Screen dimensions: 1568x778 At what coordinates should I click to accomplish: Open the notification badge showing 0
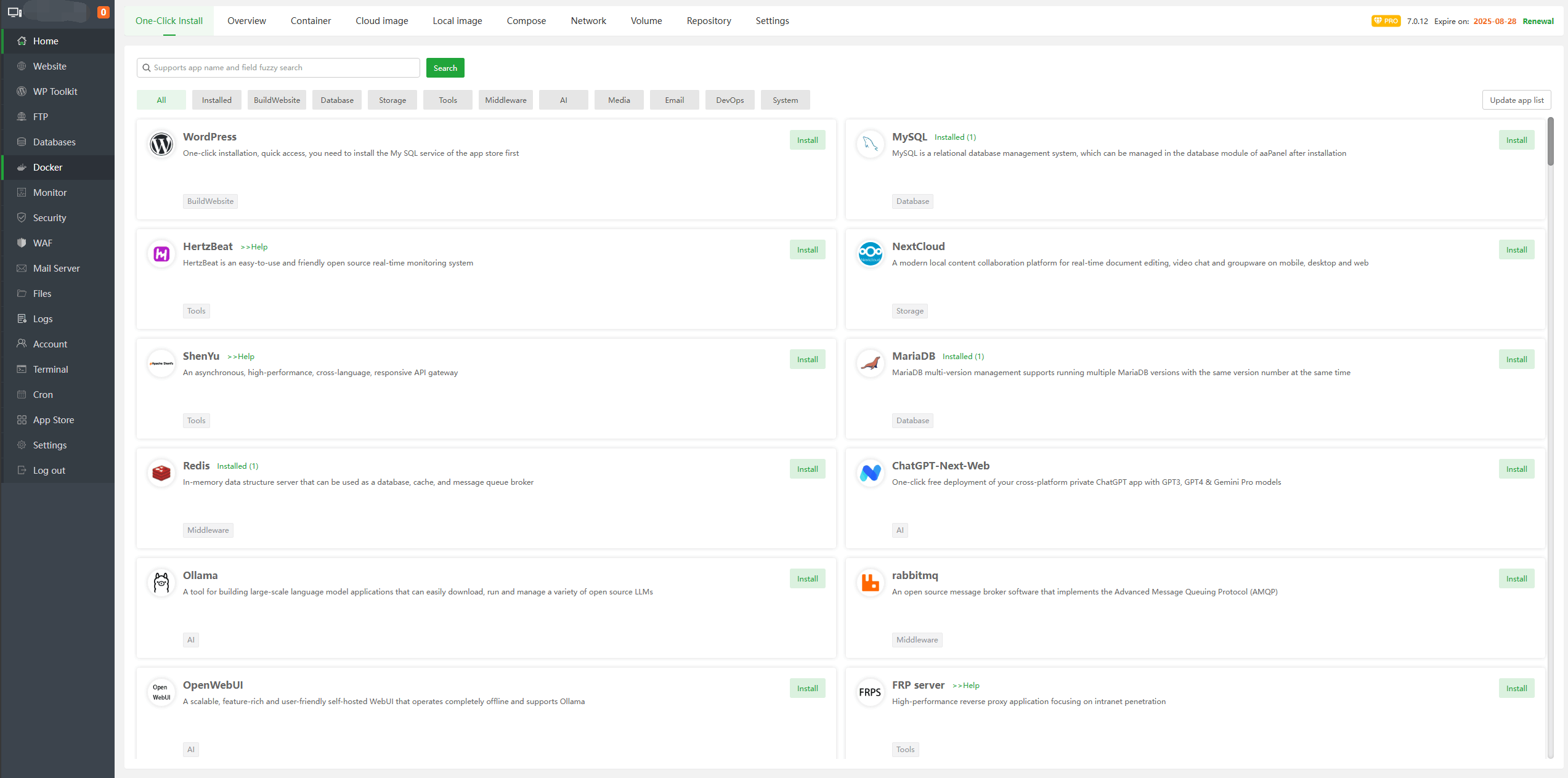104,12
